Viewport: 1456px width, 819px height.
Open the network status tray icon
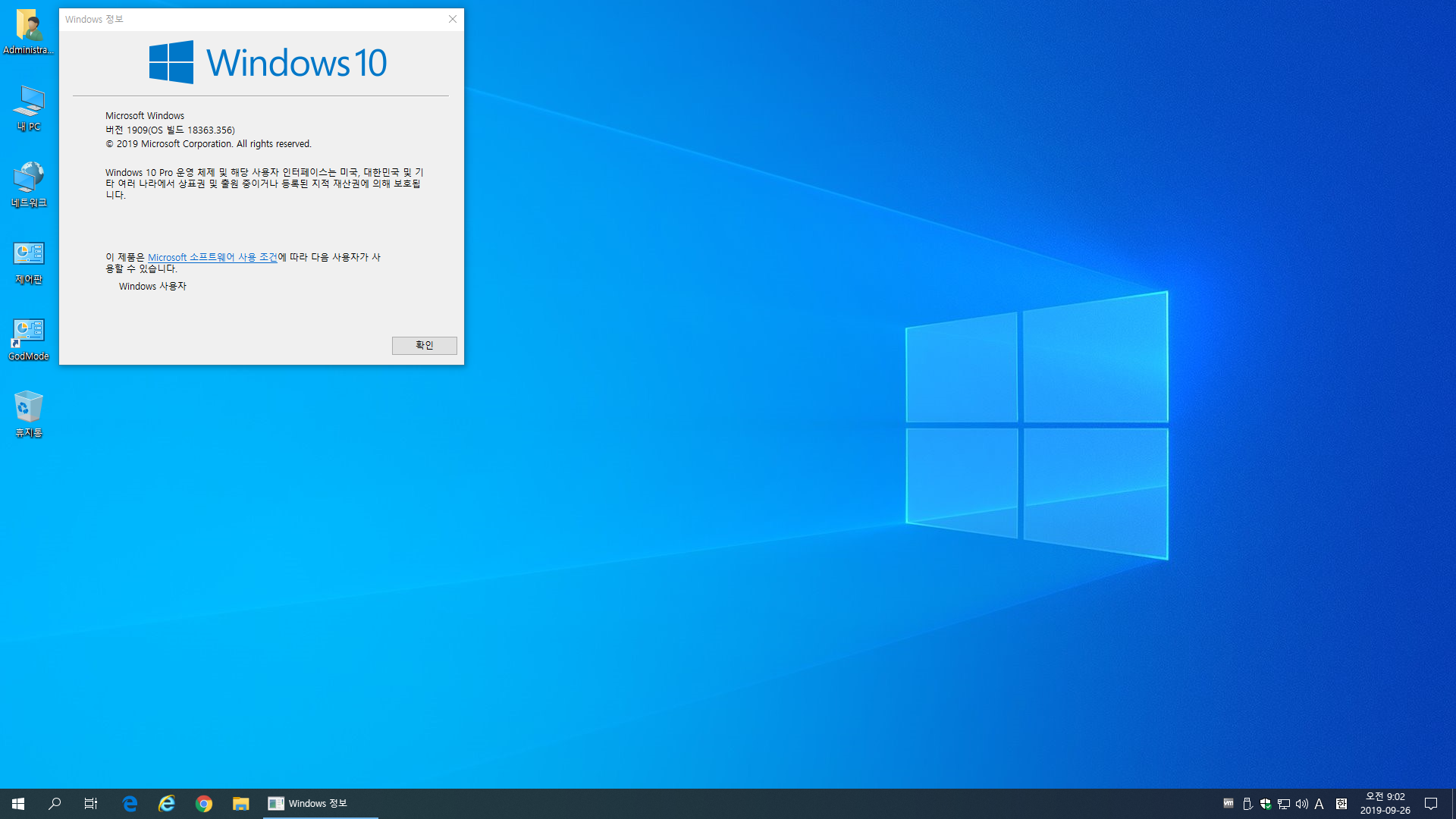(1284, 804)
